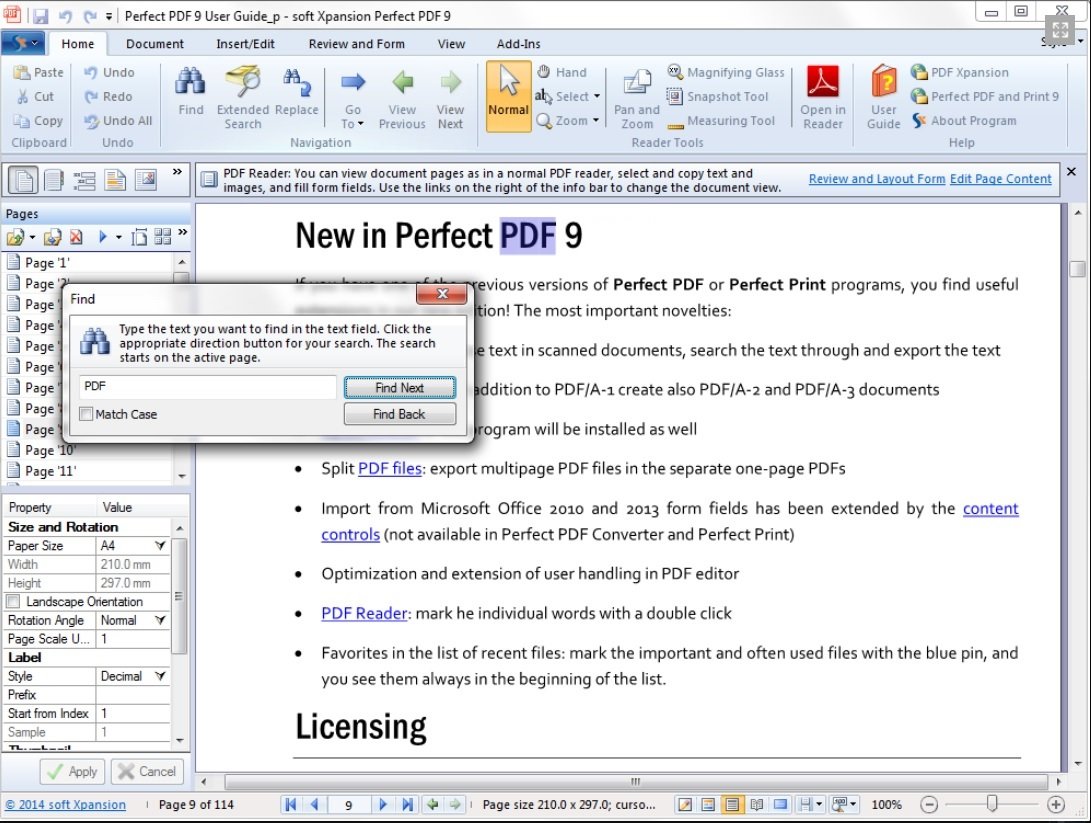Open the User Guide help icon
This screenshot has height=823, width=1091.
click(883, 84)
